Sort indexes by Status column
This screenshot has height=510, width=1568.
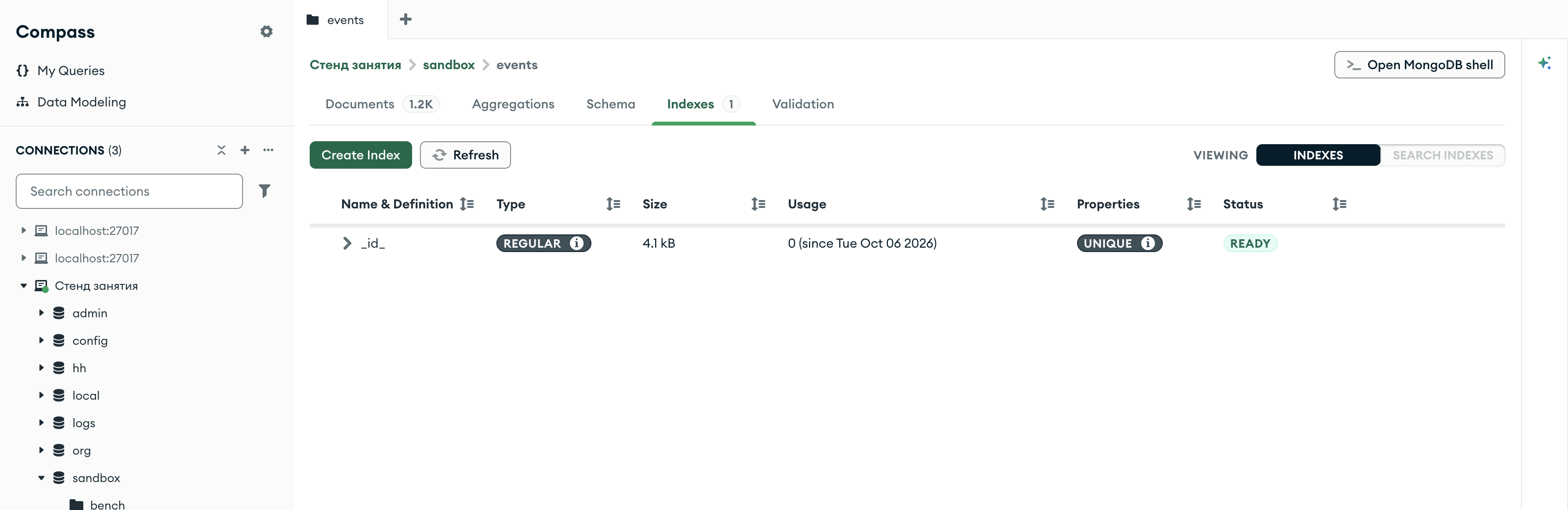click(1339, 204)
